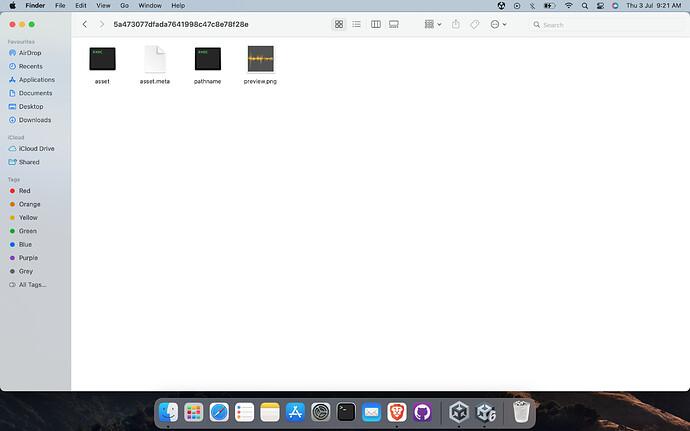Open Terminal from the Dock

[x=346, y=413]
